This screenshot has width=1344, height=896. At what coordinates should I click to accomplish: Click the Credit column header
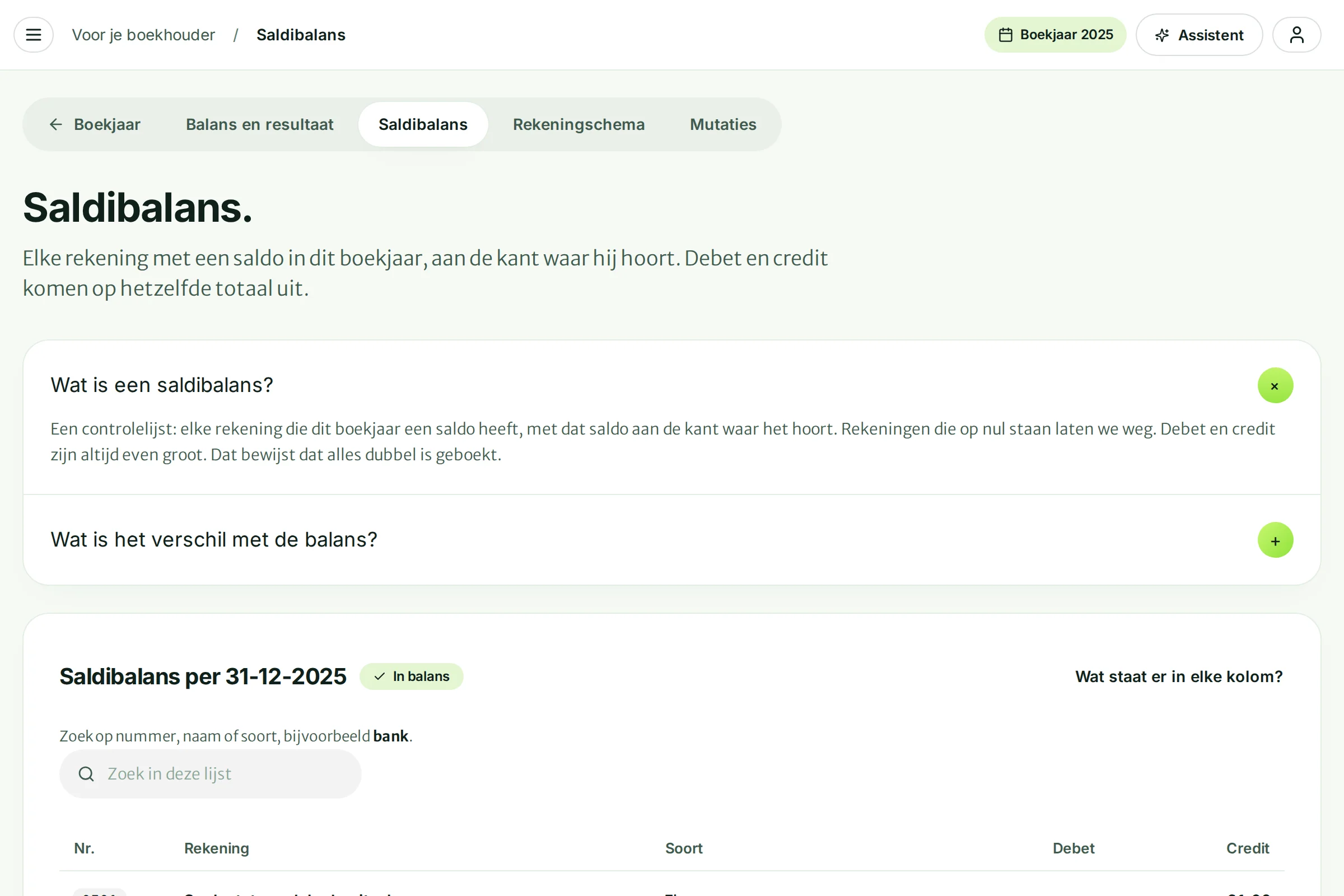1248,848
